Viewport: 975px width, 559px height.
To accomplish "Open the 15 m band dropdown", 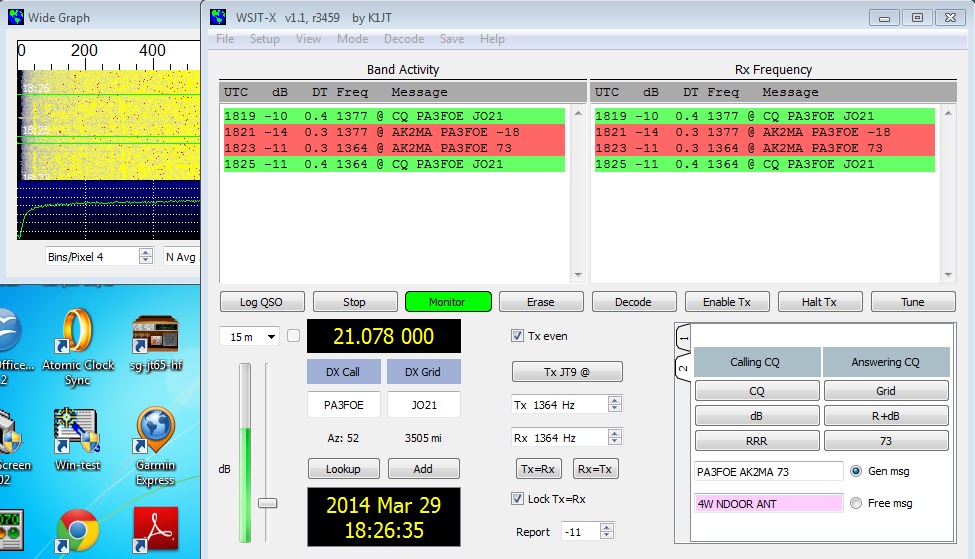I will (x=250, y=336).
